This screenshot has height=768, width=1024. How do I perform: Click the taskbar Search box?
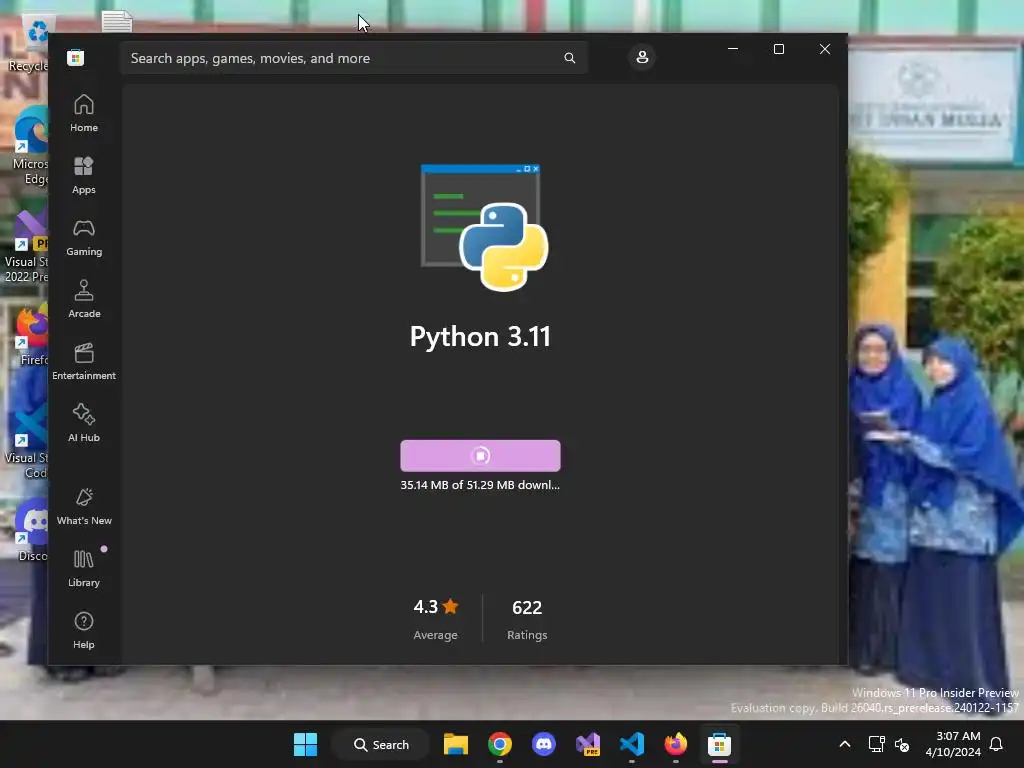381,744
